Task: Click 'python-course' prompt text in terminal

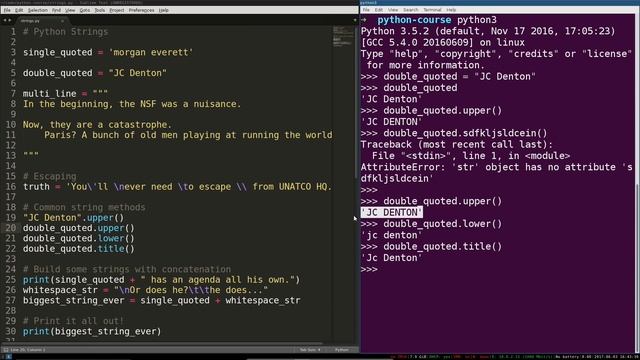Action: point(414,20)
